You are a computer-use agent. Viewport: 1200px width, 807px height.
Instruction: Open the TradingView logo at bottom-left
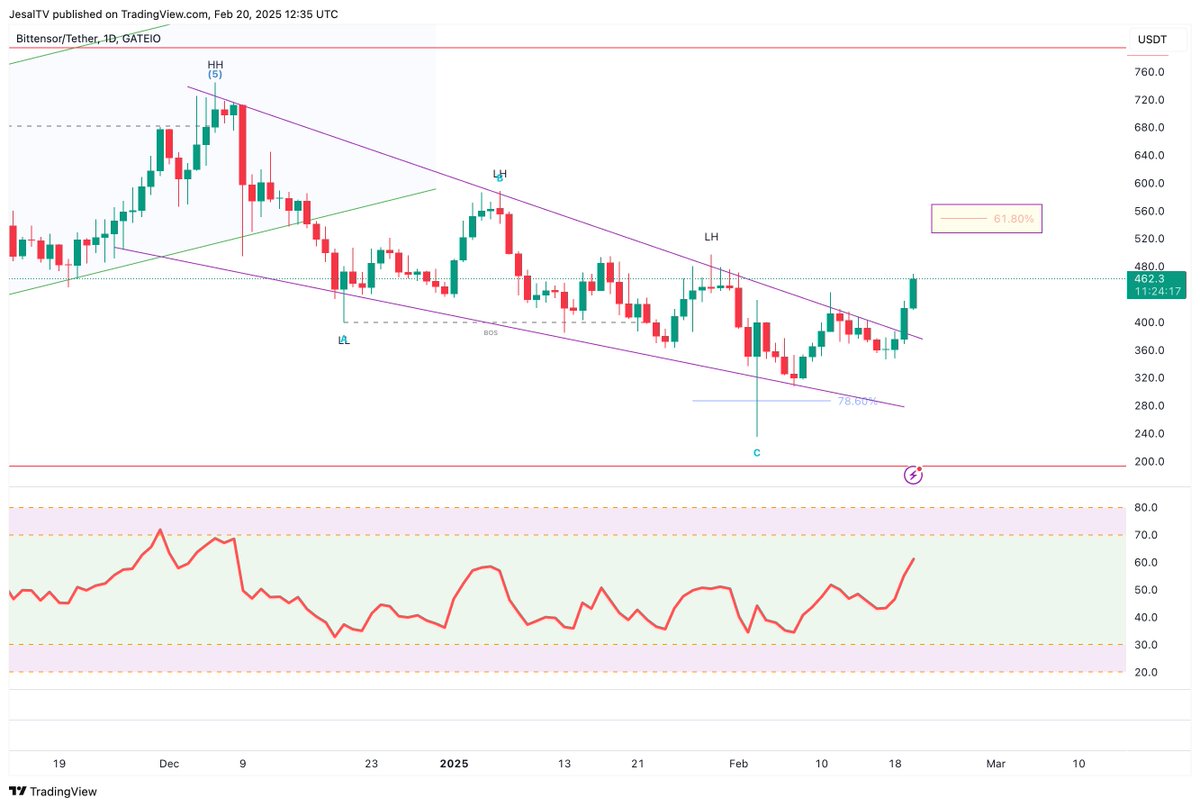[x=55, y=791]
